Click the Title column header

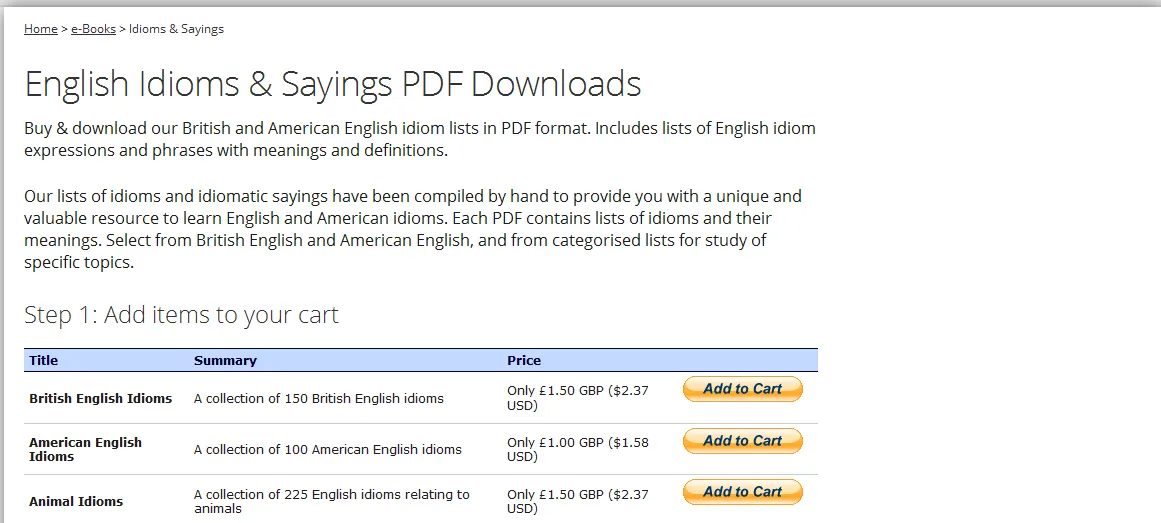[x=44, y=360]
